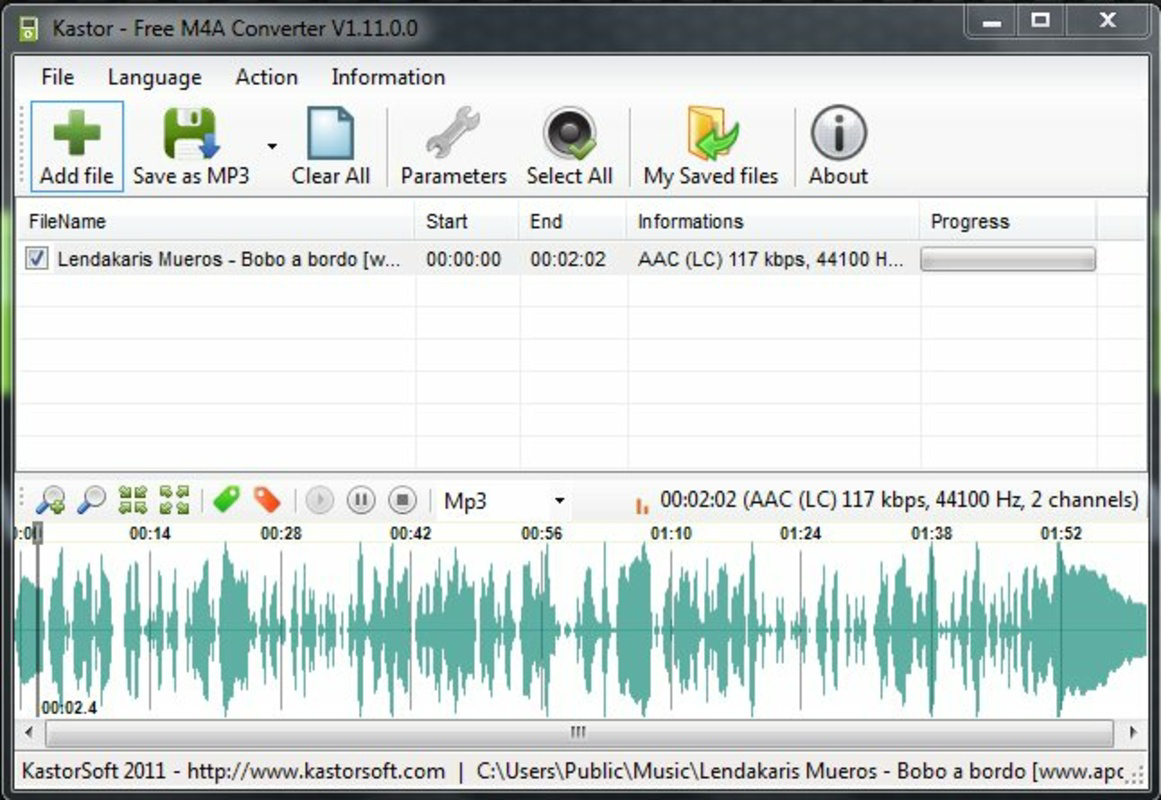The height and width of the screenshot is (800, 1161).
Task: Click the waveform at 00:14 marker
Action: point(150,533)
